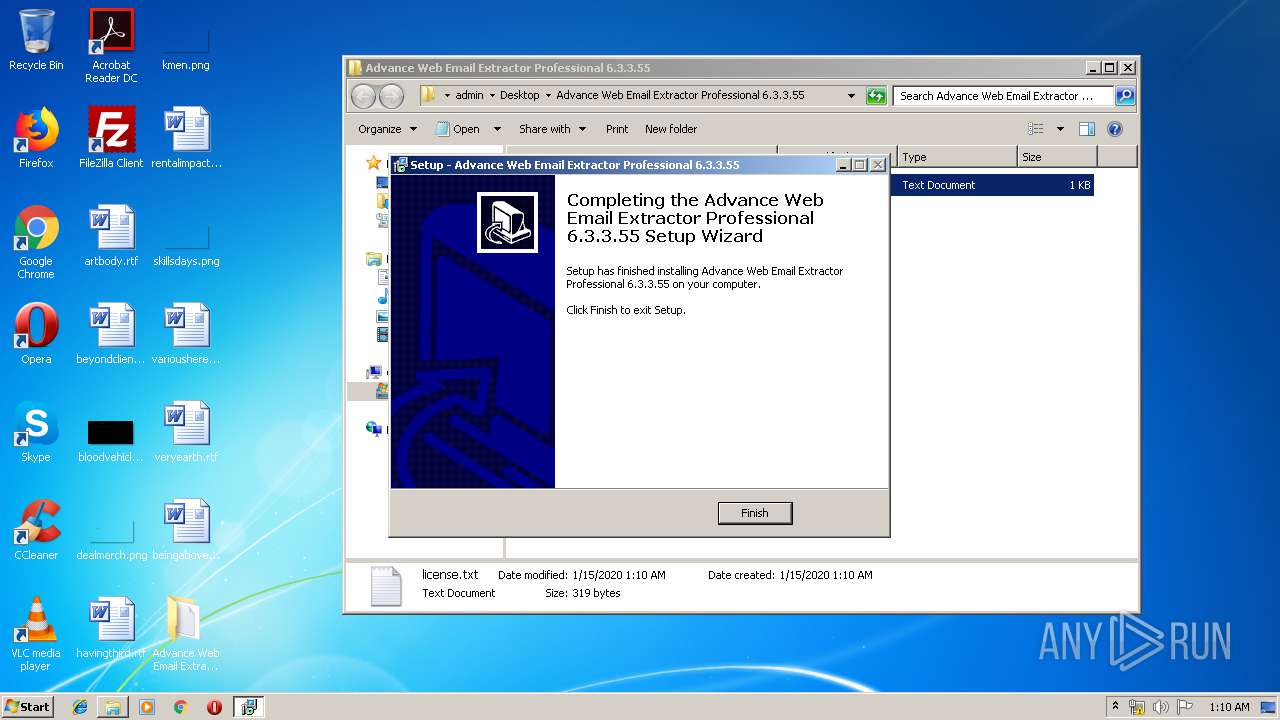
Task: Launch Google Chrome desktop shortcut
Action: tap(36, 242)
